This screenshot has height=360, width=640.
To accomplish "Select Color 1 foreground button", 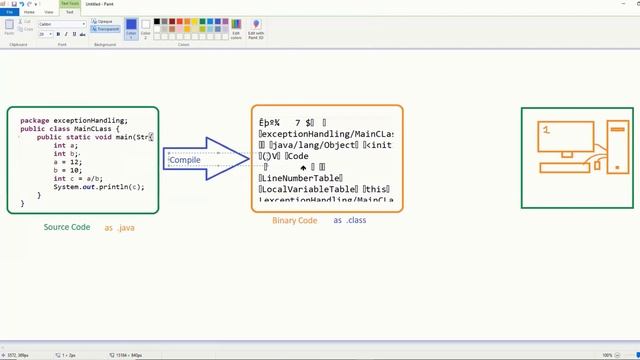I will (x=131, y=29).
